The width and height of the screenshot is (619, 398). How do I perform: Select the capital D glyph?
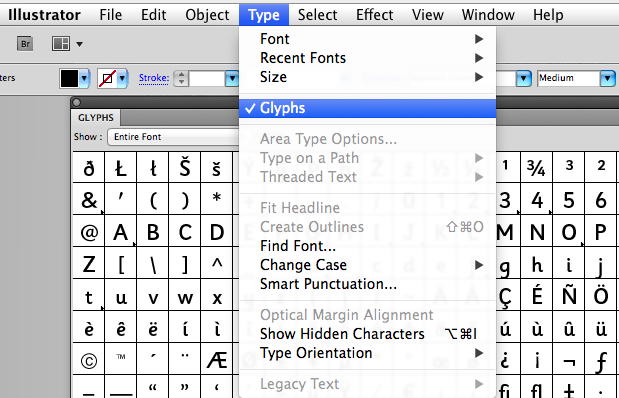(217, 231)
